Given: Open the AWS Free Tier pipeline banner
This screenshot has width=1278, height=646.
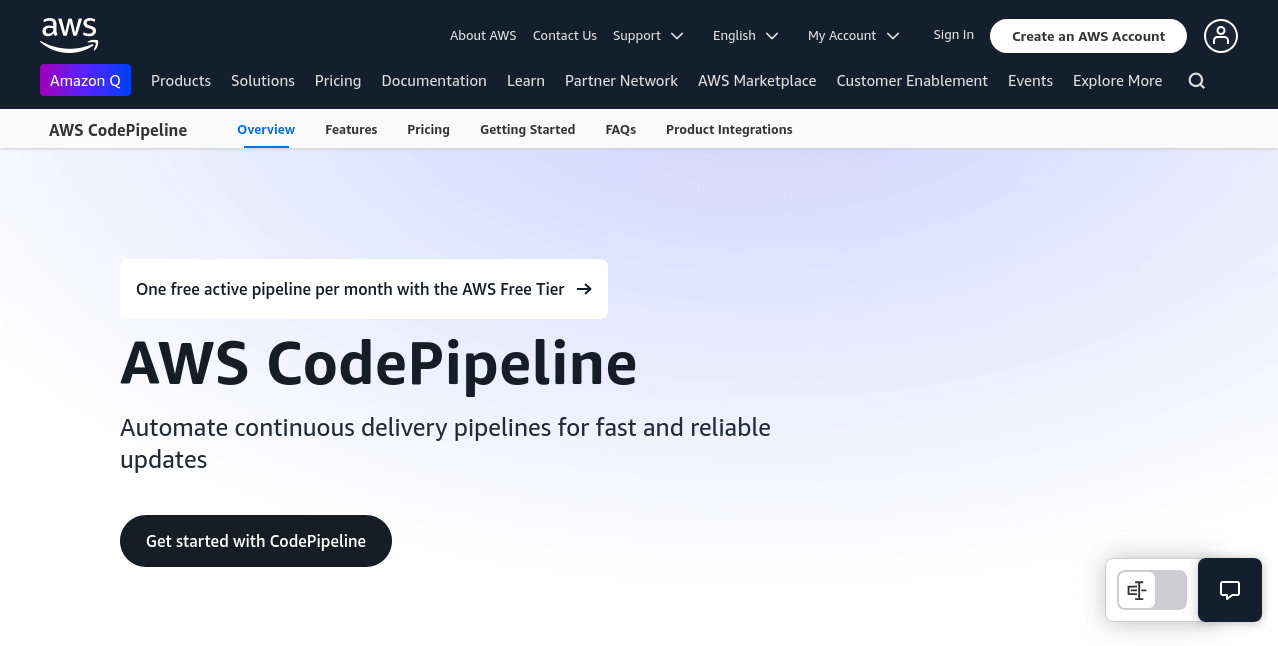Looking at the screenshot, I should (364, 289).
